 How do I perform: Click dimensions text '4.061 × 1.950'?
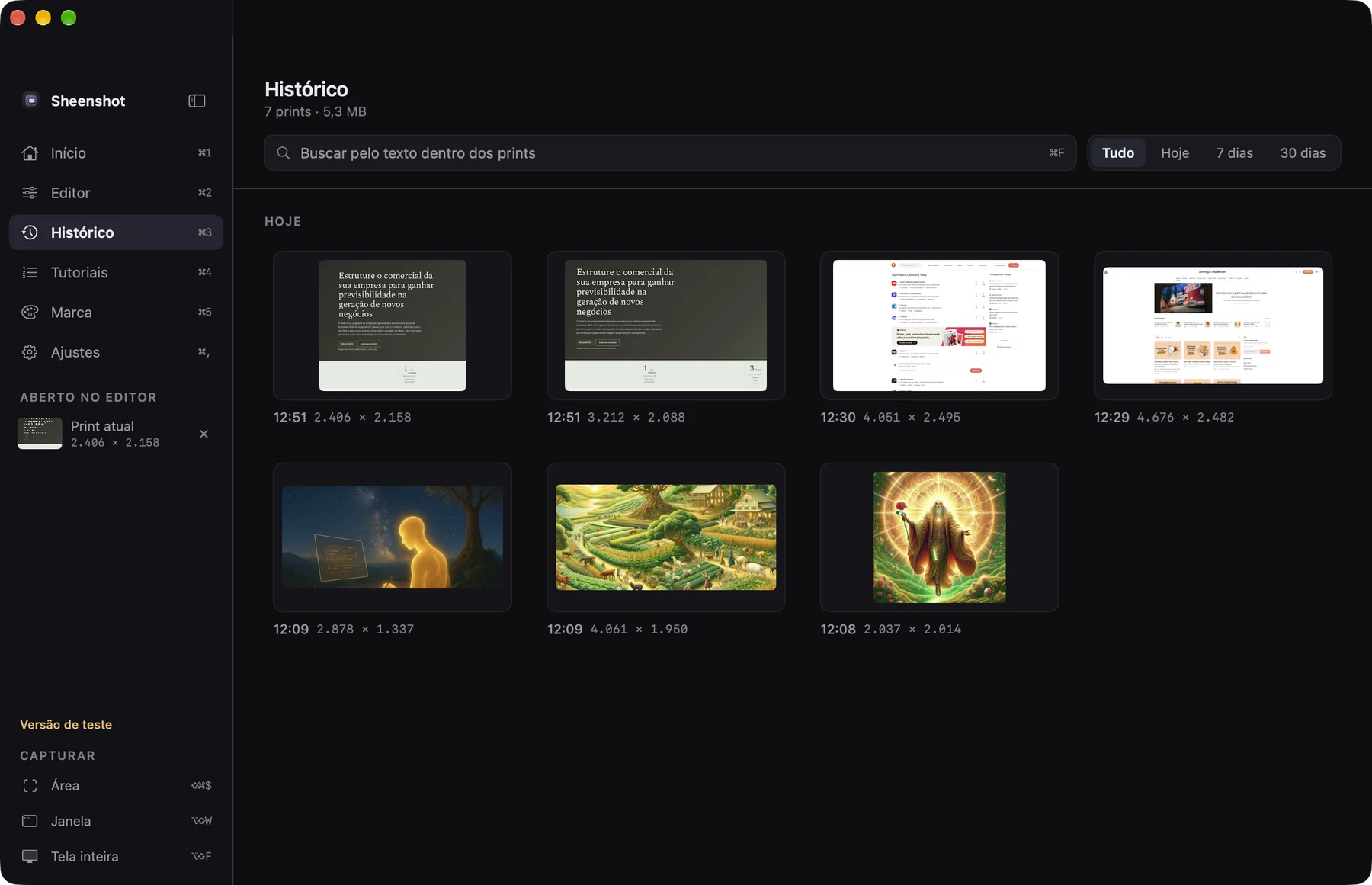(639, 630)
